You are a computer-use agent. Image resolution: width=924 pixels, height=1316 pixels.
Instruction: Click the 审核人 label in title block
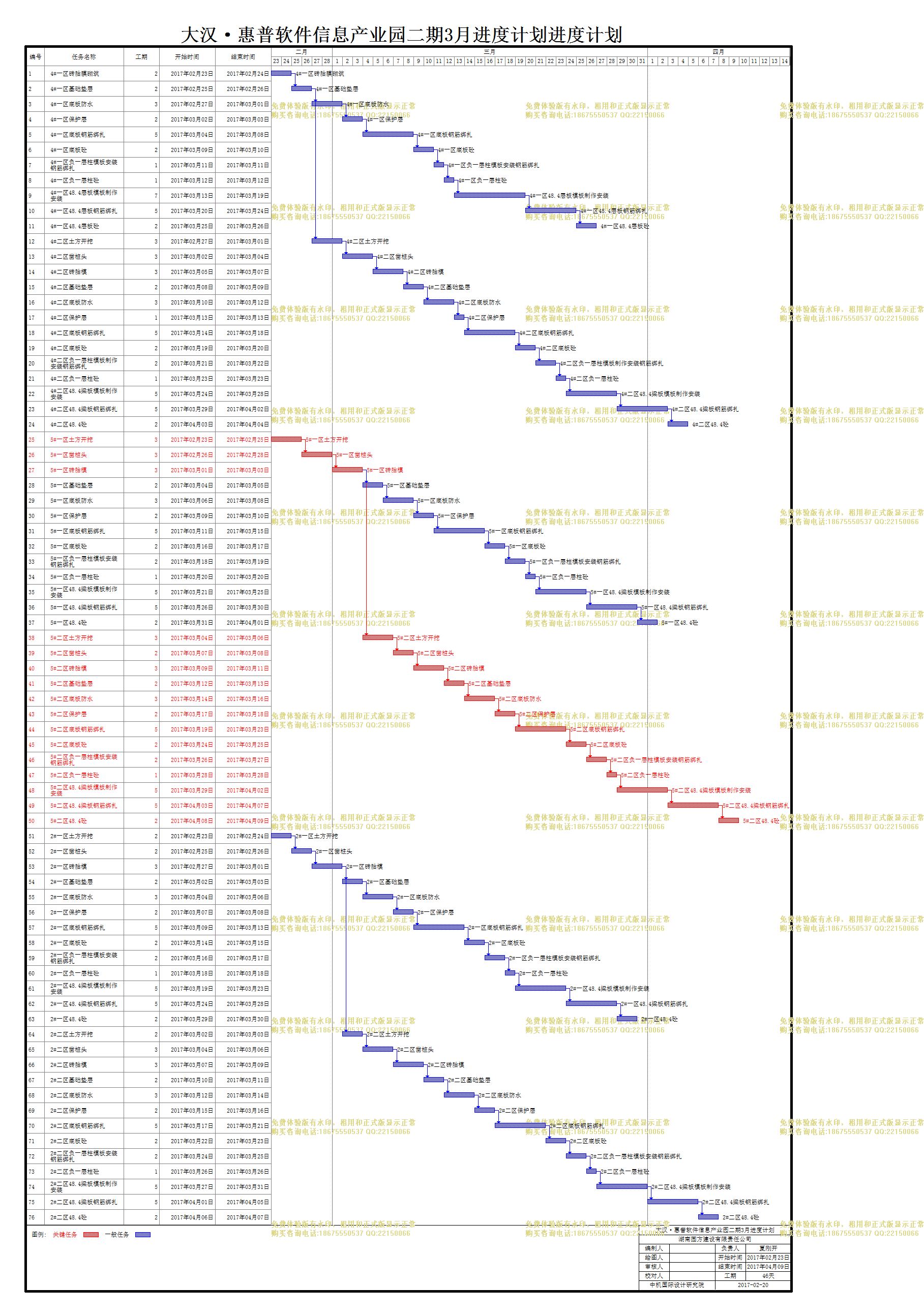point(654,1267)
